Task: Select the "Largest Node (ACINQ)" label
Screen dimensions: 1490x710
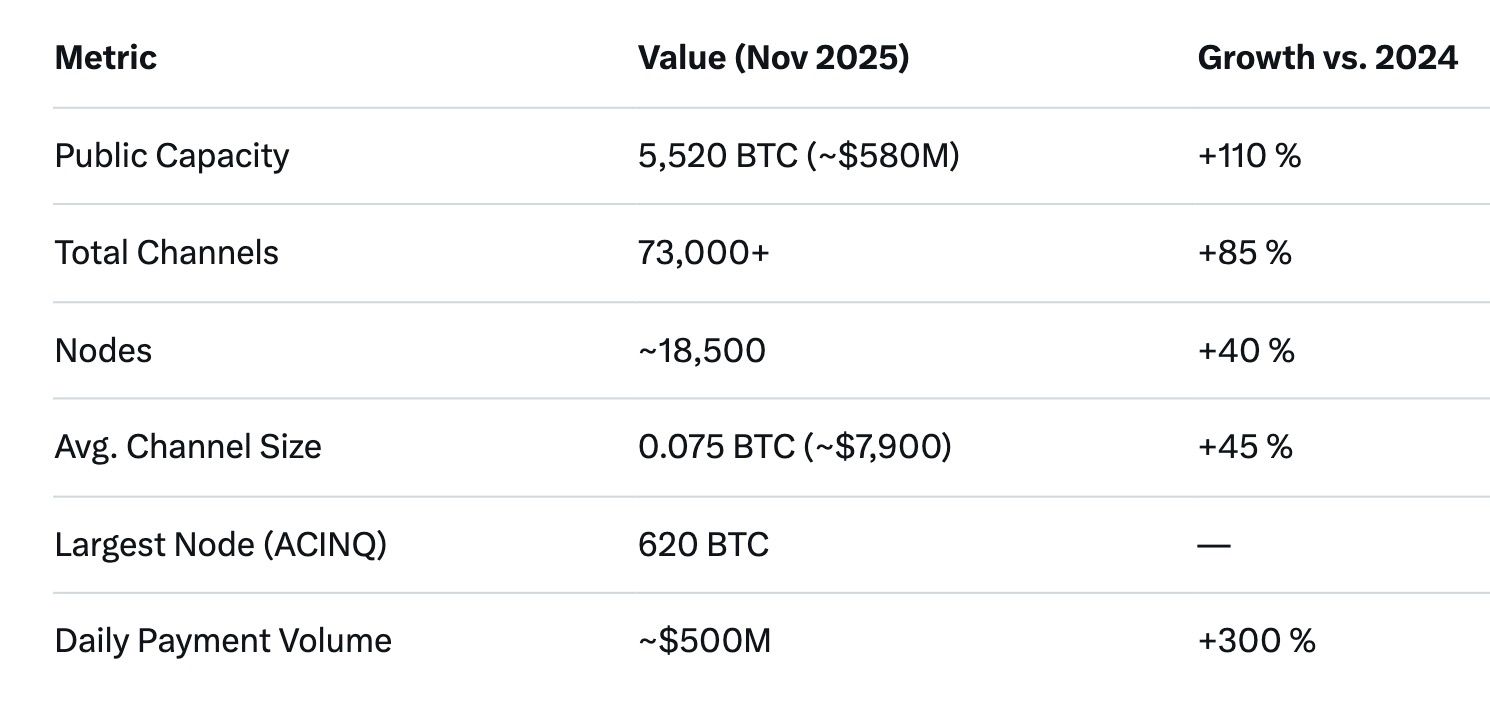Action: 221,545
